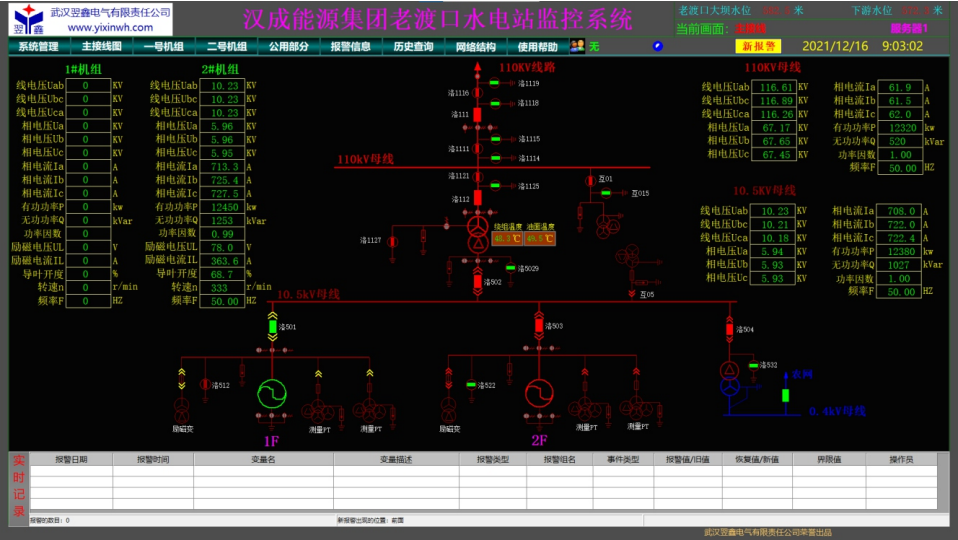
Task: Click the 洛1118 grounding switch symbol
Action: (x=495, y=103)
